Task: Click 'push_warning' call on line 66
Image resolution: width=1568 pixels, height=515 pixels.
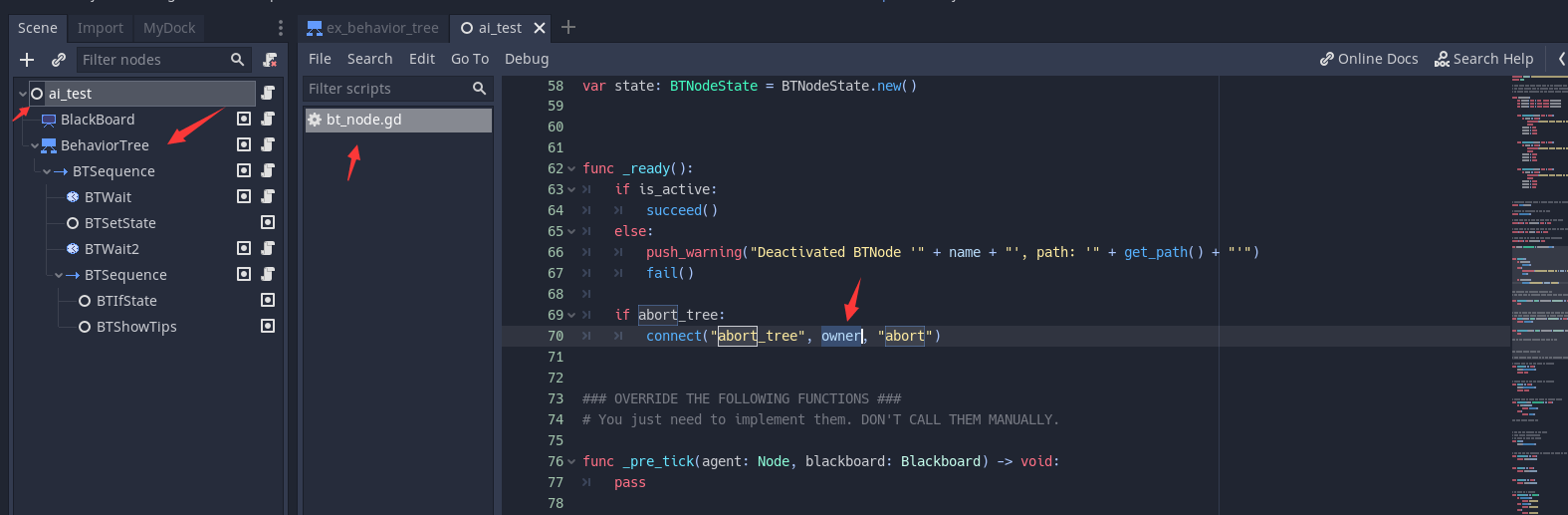Action: coord(694,252)
